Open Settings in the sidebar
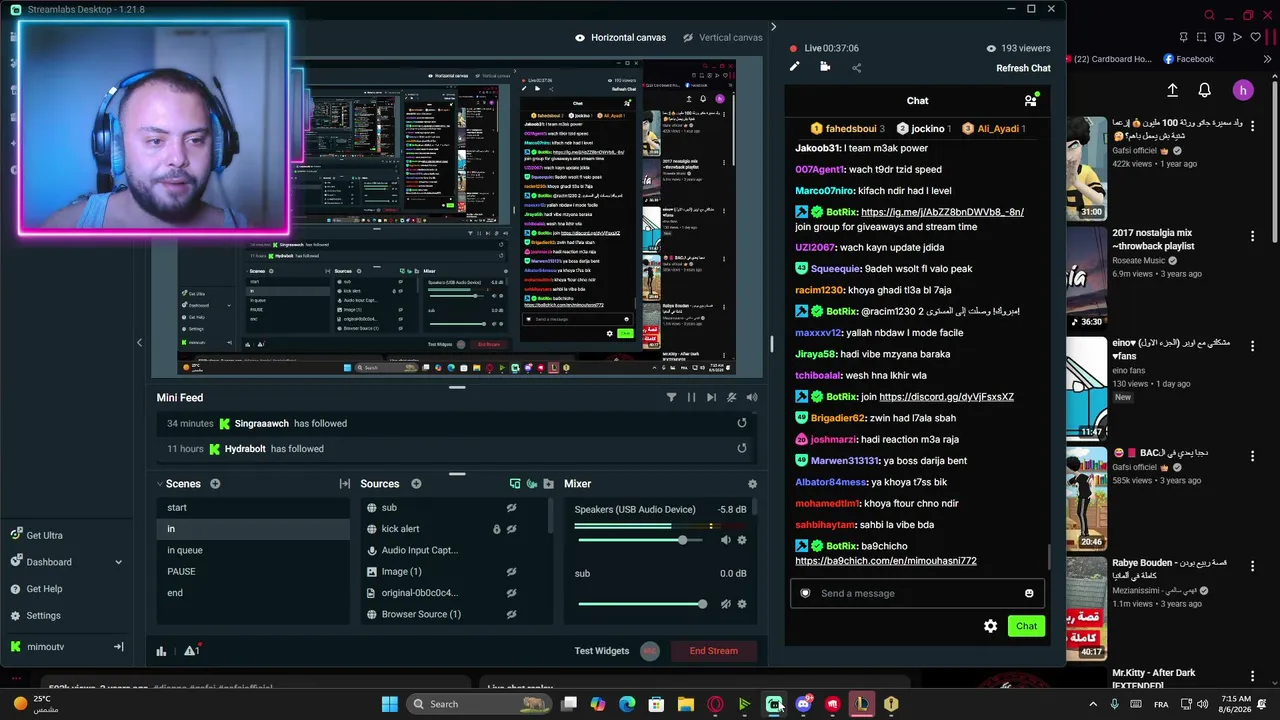Viewport: 1280px width, 720px height. click(x=43, y=616)
